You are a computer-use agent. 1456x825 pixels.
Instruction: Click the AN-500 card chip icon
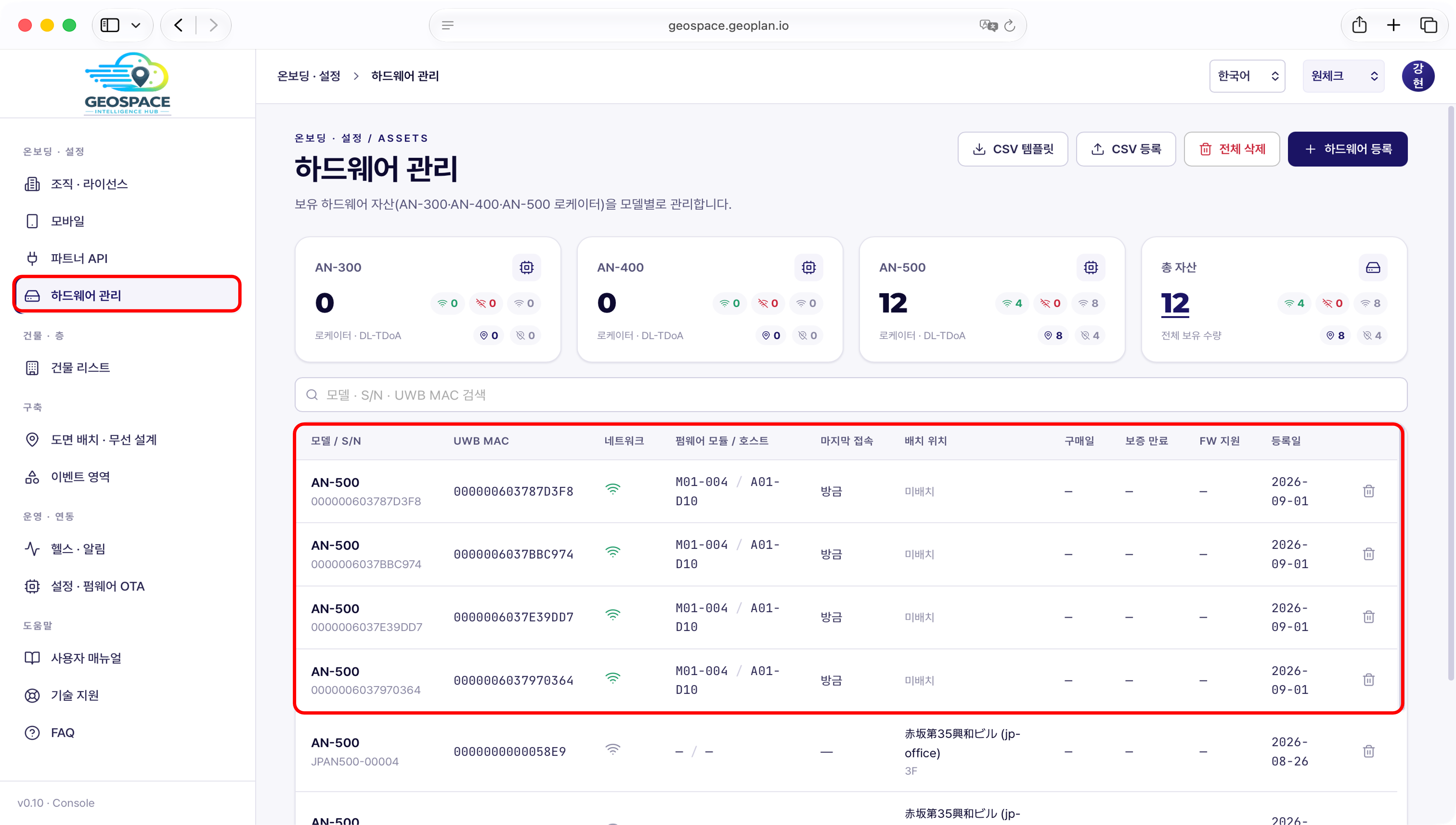click(1091, 267)
